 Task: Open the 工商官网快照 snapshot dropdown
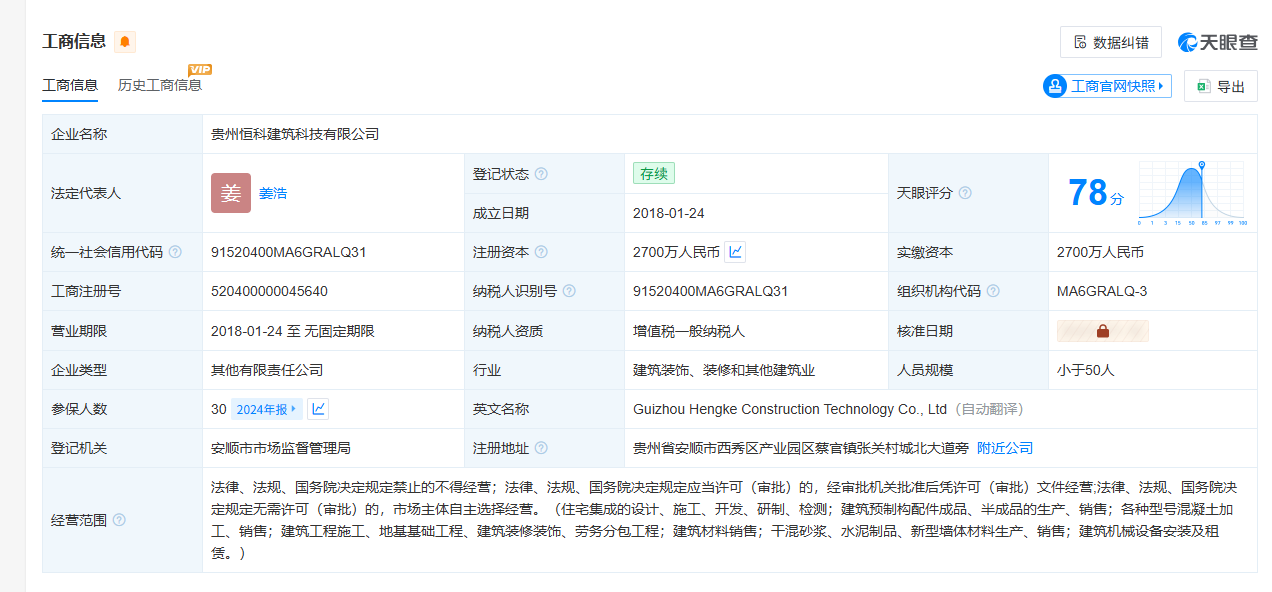(1106, 86)
